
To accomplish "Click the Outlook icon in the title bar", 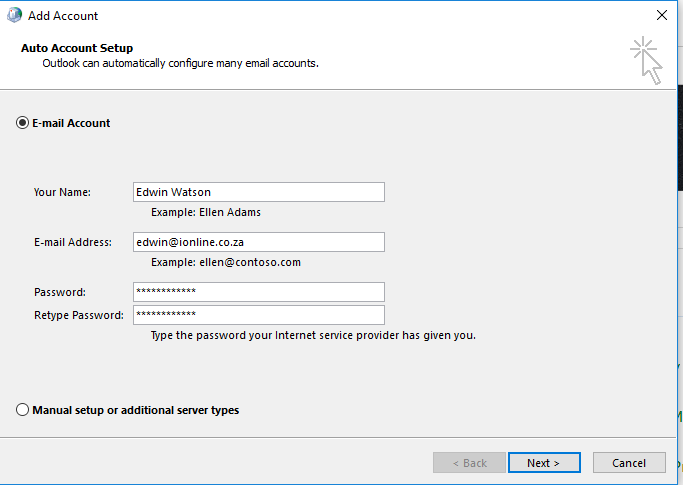I will (x=14, y=15).
